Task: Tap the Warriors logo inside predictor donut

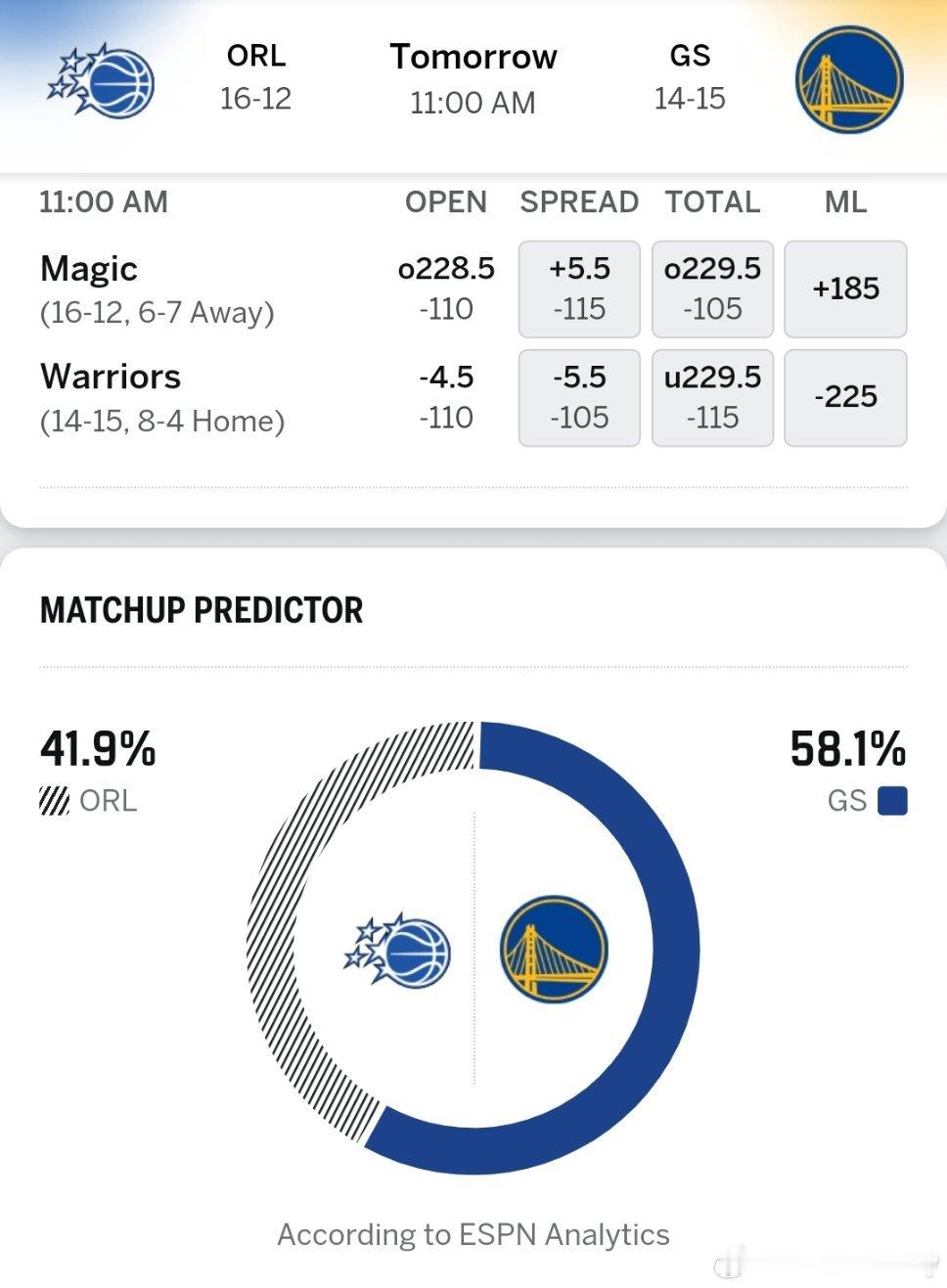Action: (554, 948)
